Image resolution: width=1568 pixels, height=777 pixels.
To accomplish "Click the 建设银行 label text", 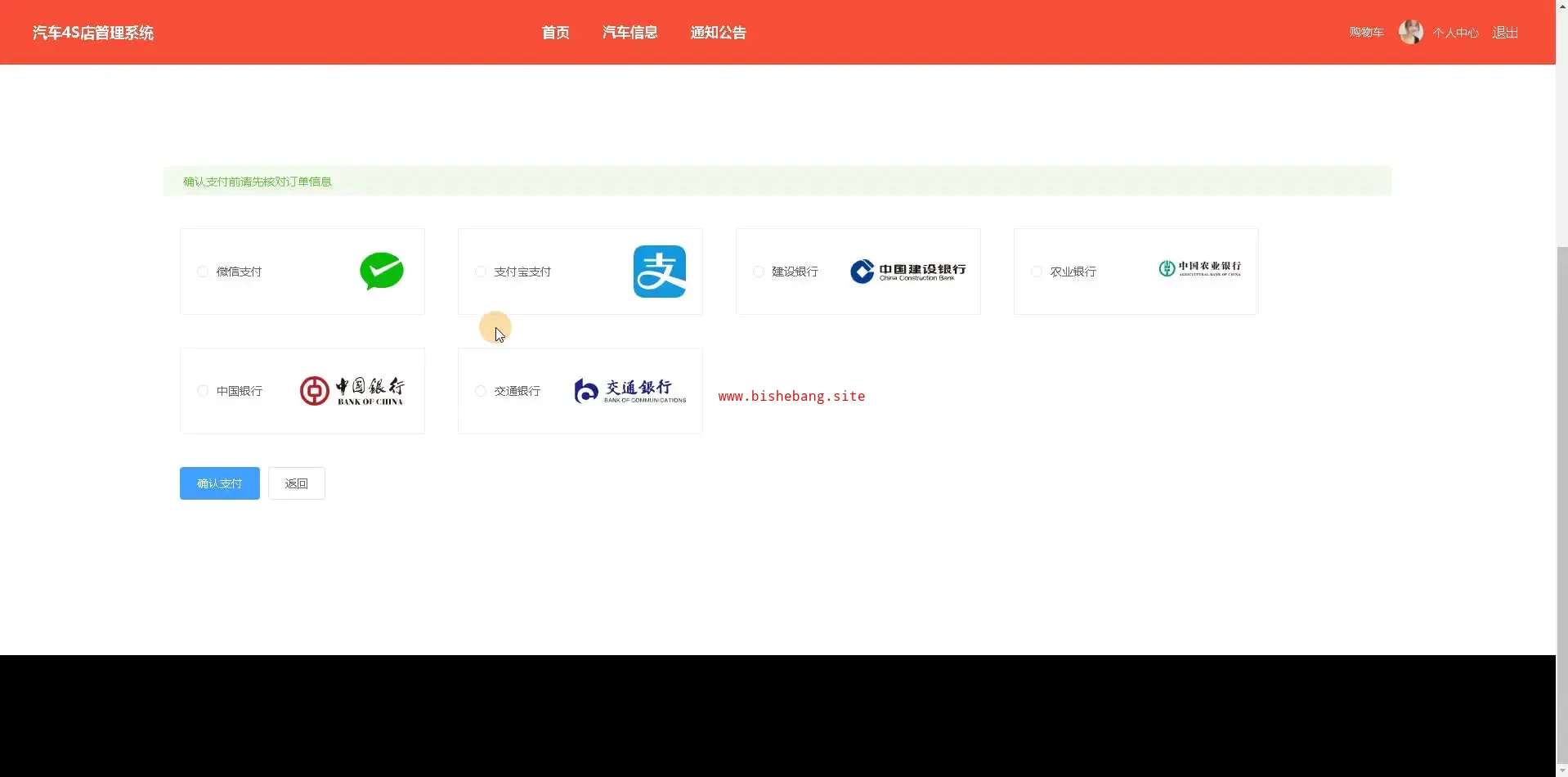I will coord(795,272).
